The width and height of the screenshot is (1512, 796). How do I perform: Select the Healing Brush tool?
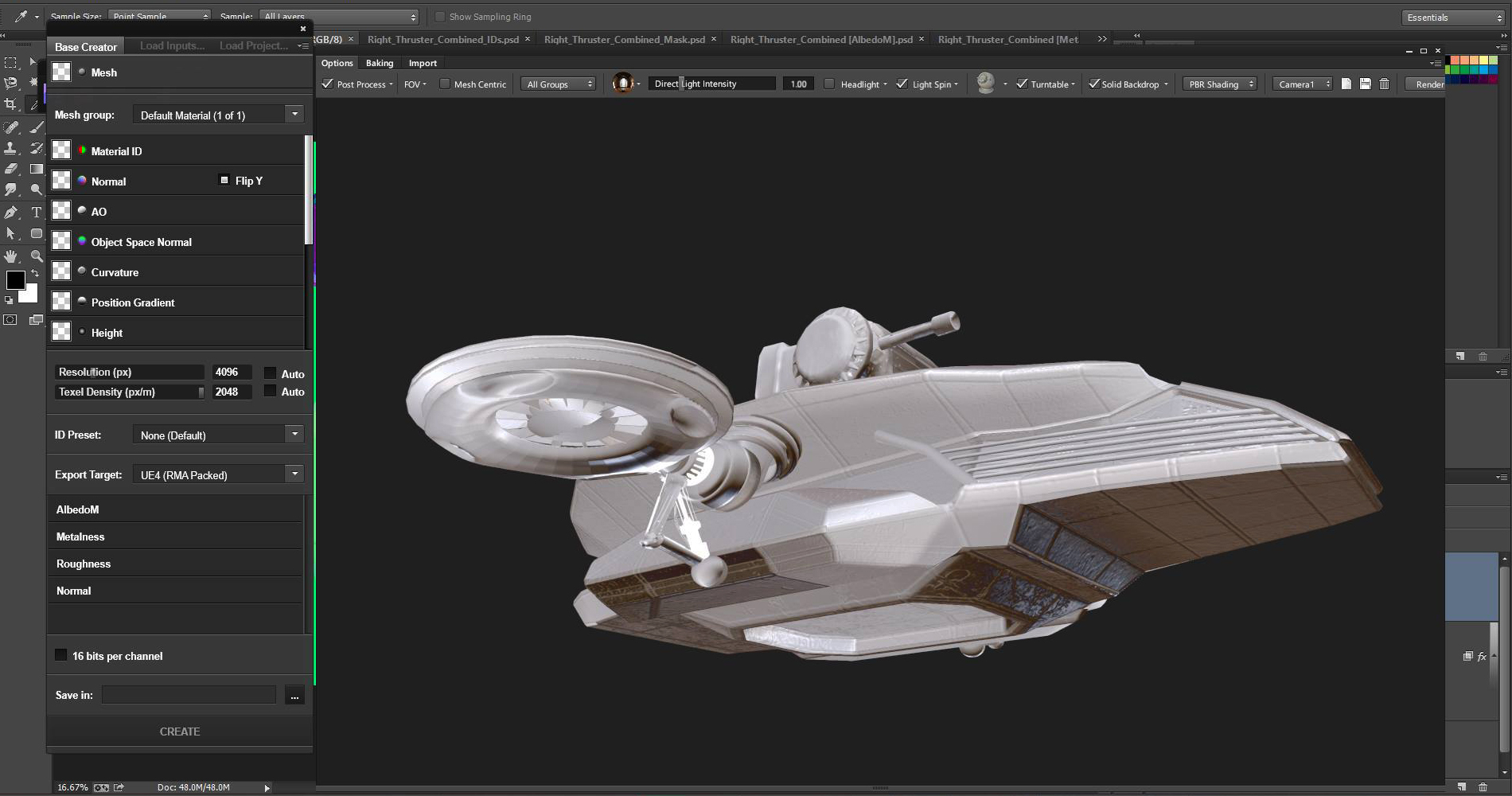pos(10,127)
